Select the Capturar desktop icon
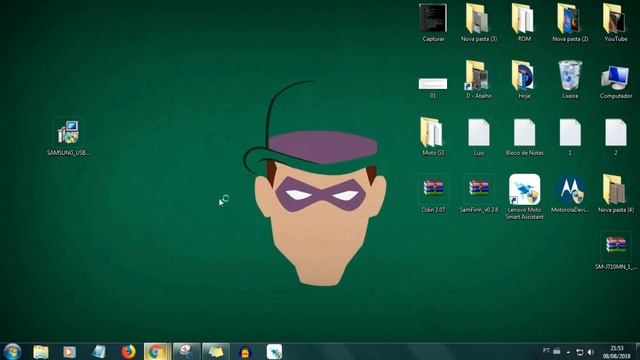This screenshot has width=640, height=360. (433, 23)
